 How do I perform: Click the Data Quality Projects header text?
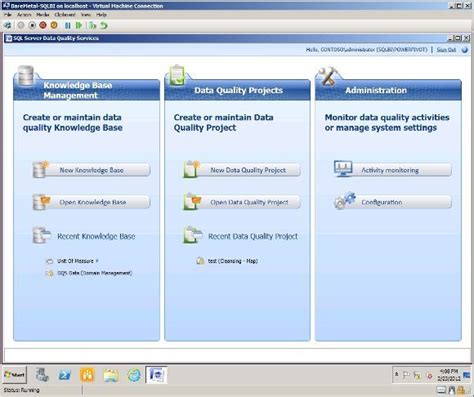[x=239, y=90]
